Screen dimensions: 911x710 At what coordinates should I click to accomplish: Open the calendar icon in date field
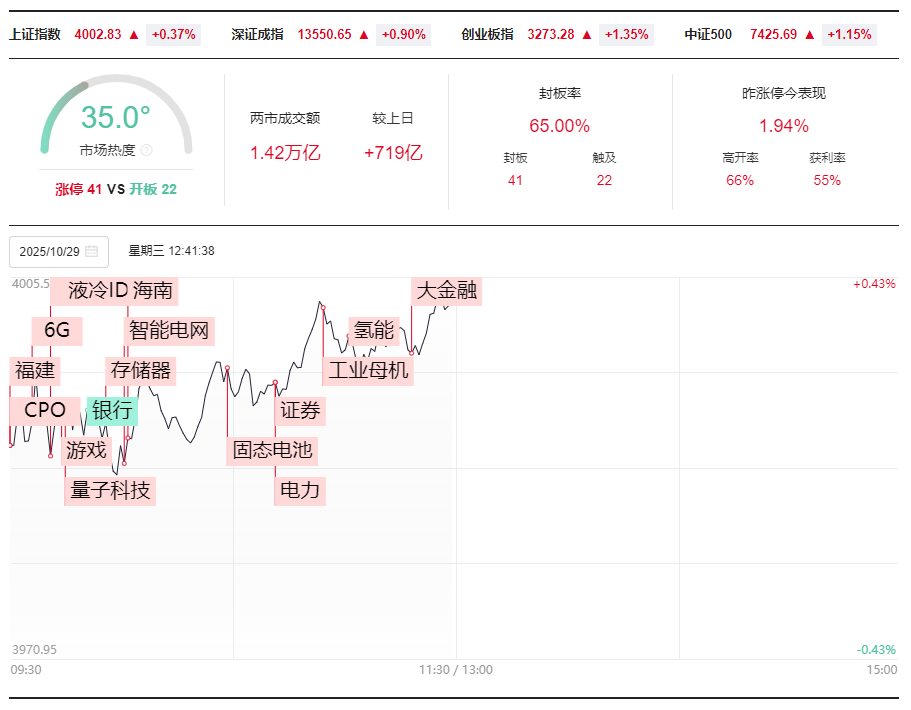coord(91,251)
